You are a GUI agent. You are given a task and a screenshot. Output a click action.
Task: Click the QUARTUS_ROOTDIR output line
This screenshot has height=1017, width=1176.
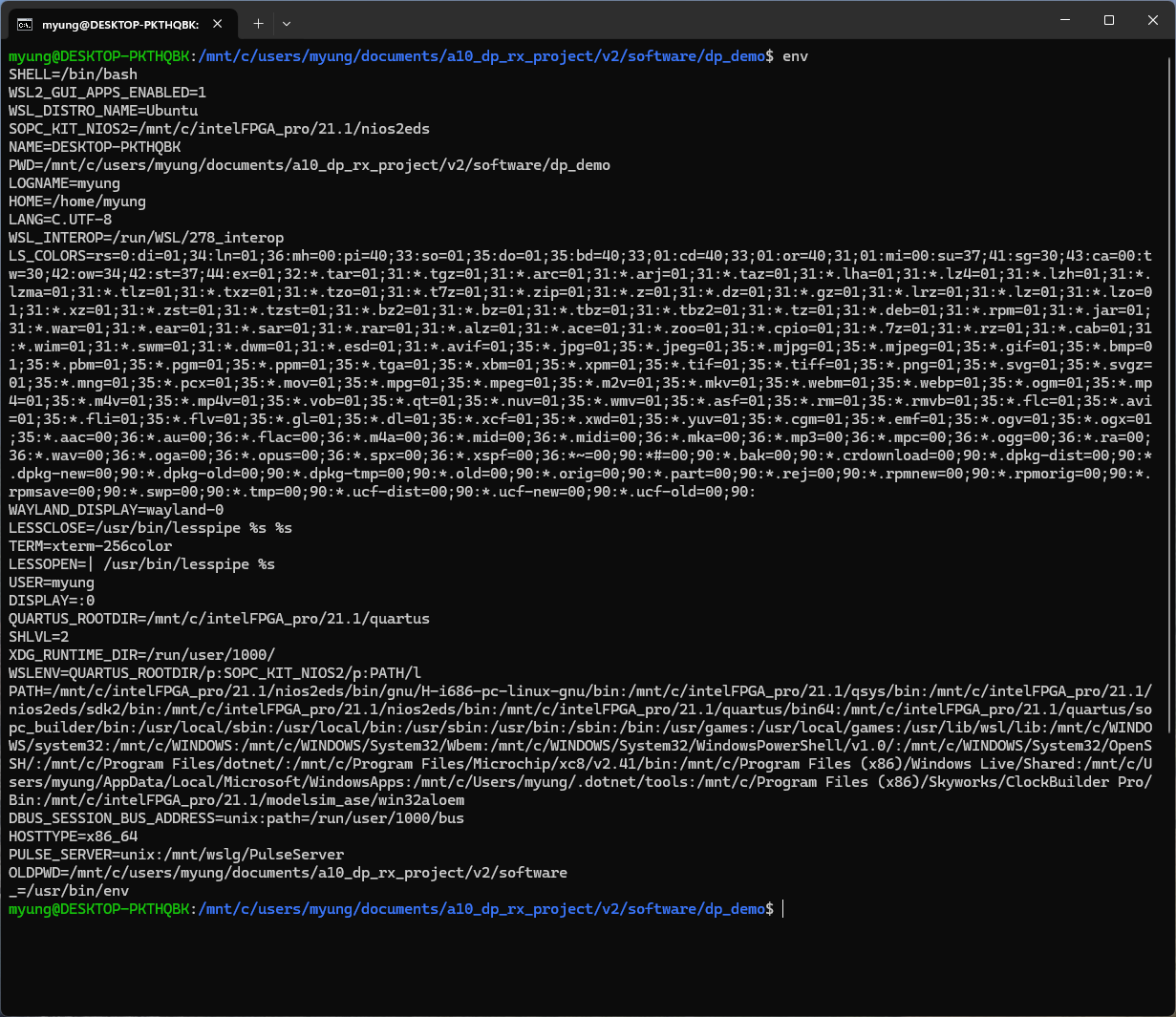pos(219,619)
